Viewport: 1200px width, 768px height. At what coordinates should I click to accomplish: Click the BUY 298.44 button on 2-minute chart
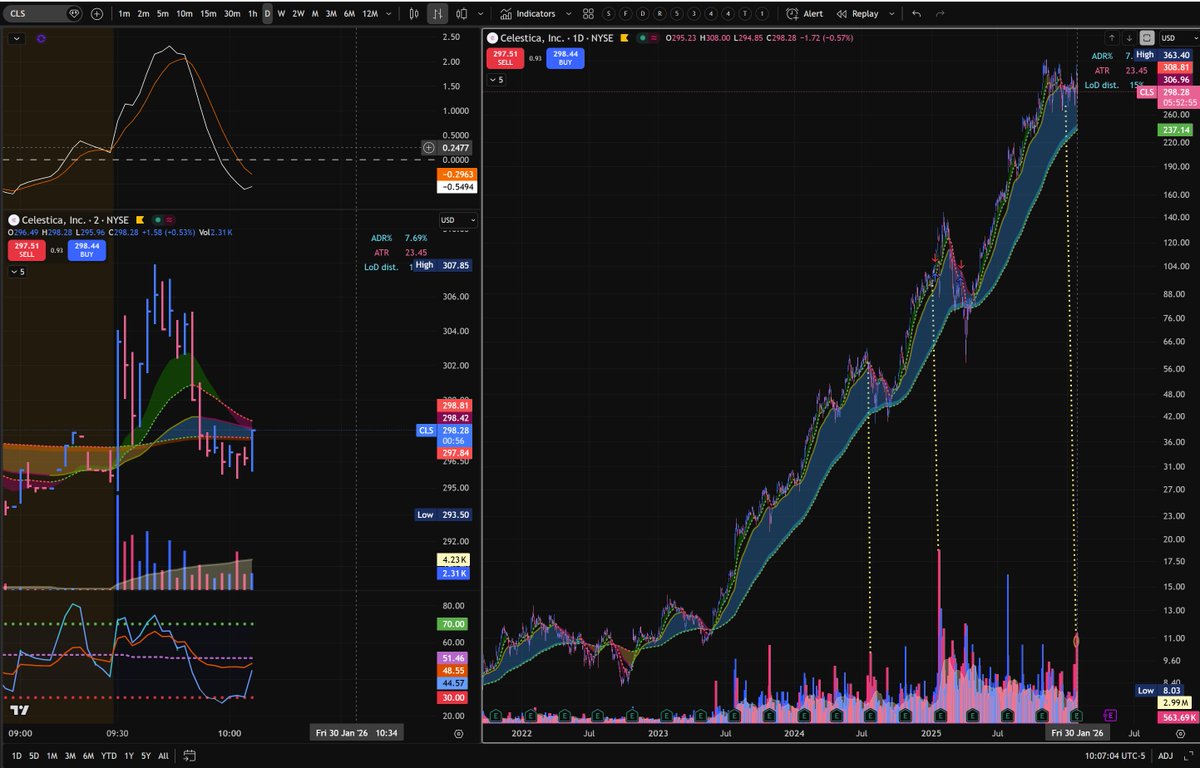click(86, 250)
